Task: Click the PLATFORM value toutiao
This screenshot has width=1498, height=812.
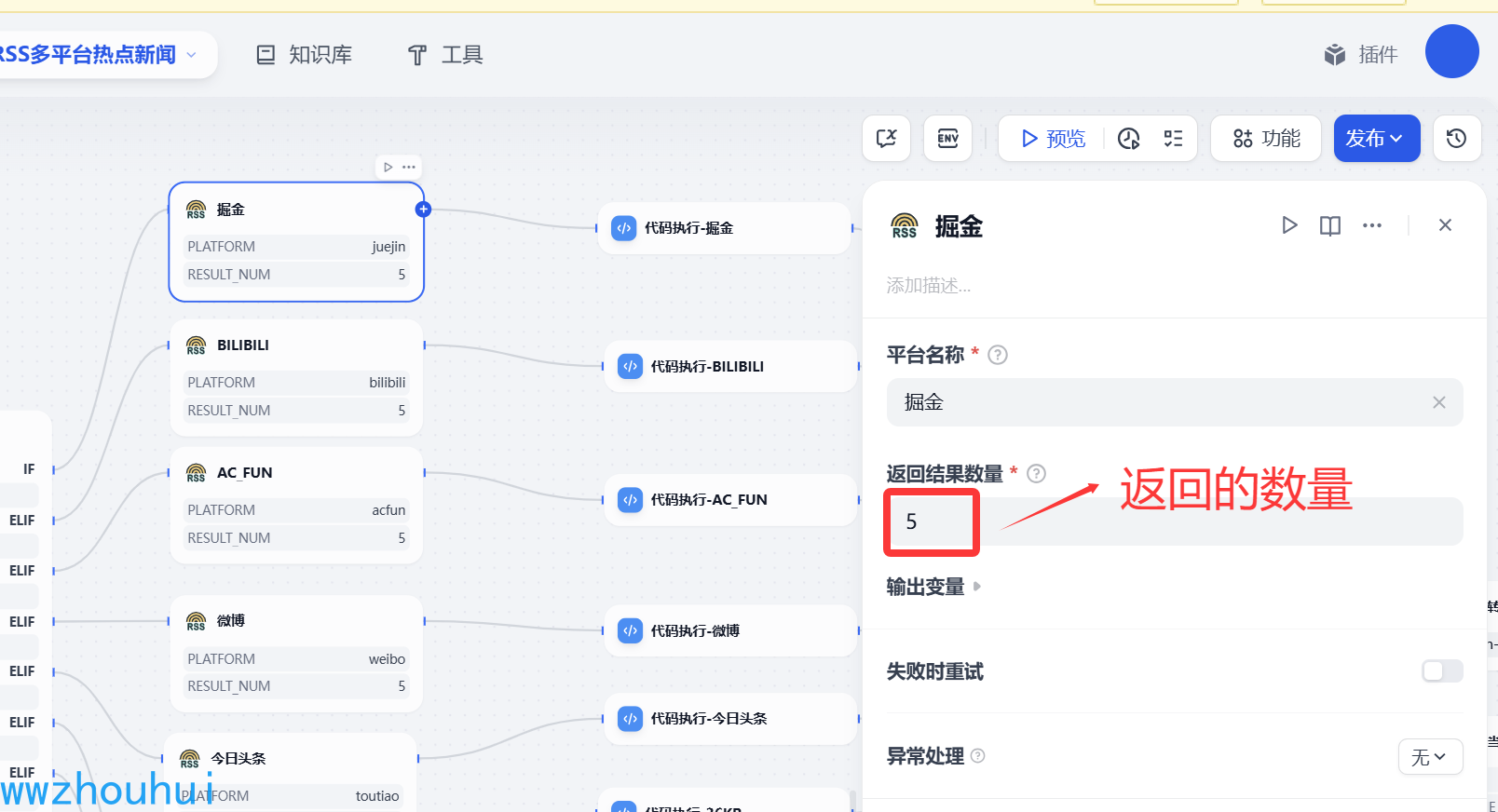Action: point(377,796)
